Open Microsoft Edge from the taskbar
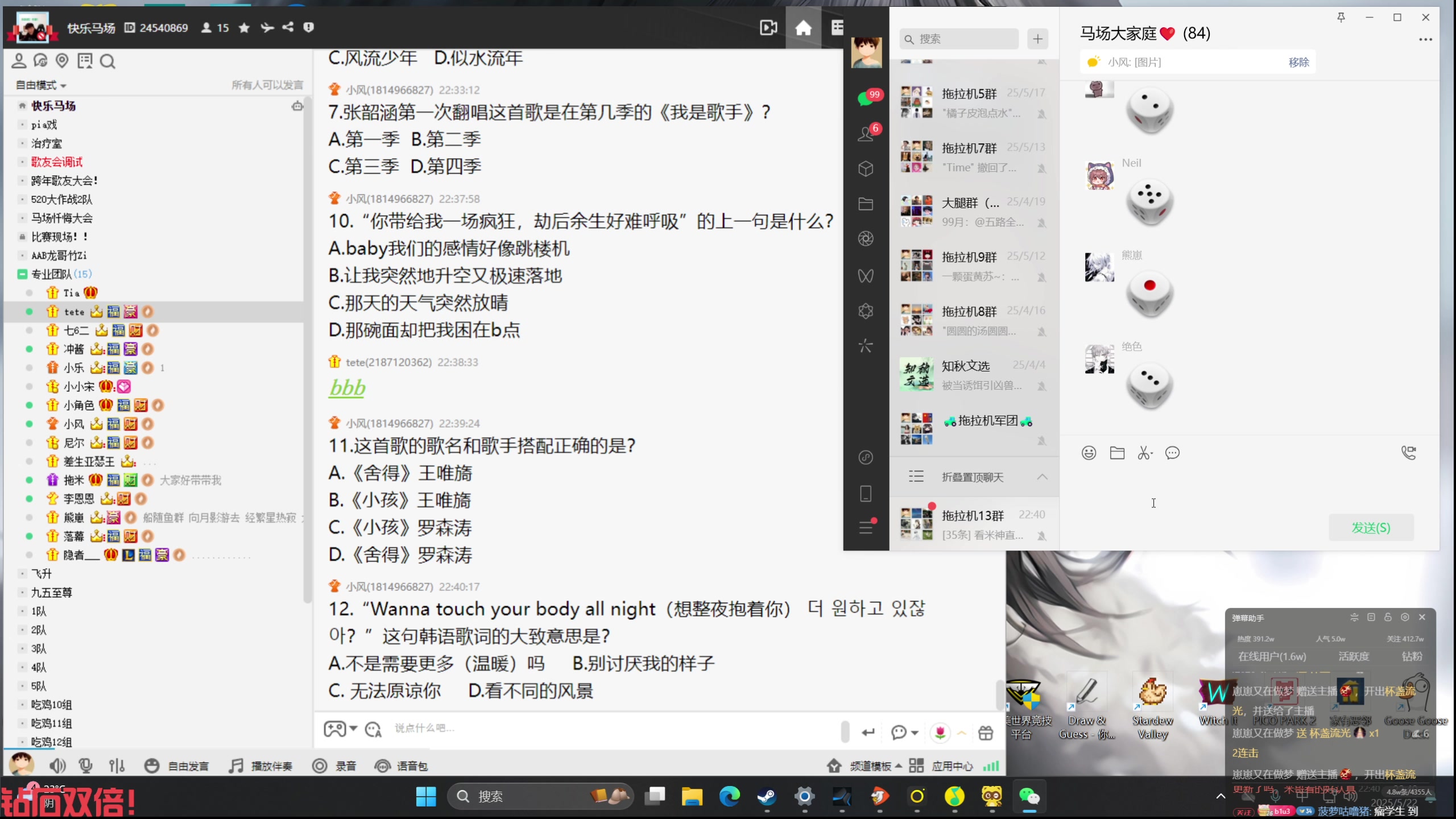This screenshot has height=819, width=1456. [x=729, y=797]
